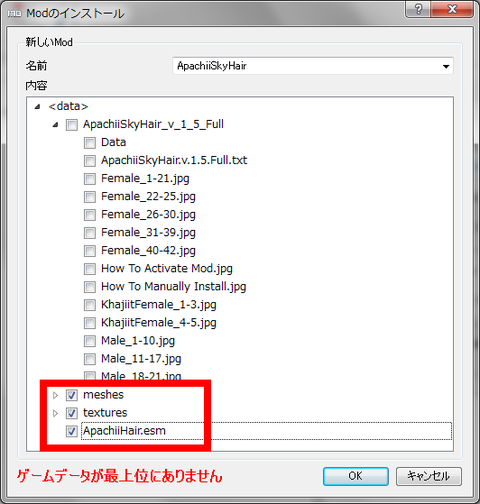The height and width of the screenshot is (504, 480).
Task: Select the ApachiiHair.esm file name
Action: pyautogui.click(x=124, y=431)
